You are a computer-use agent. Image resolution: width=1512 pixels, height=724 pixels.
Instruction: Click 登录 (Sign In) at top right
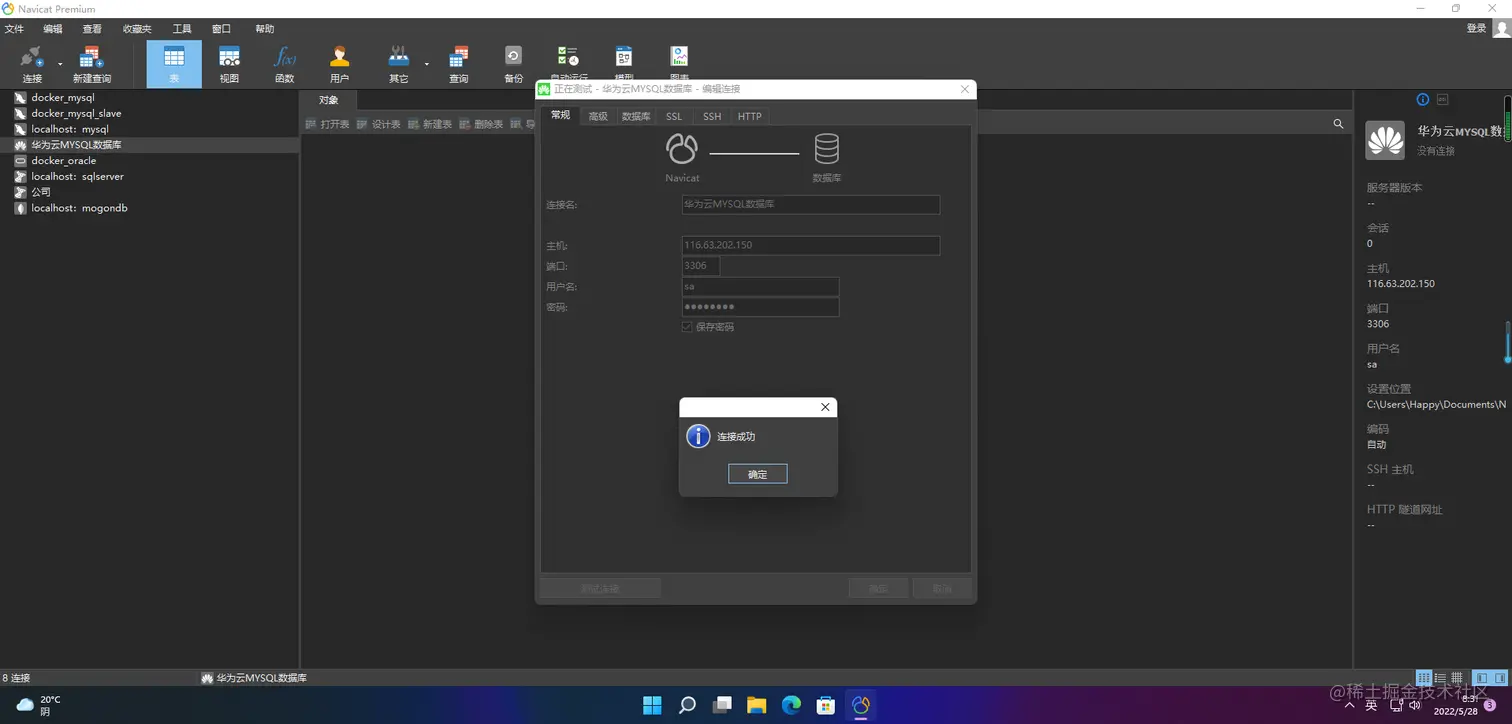[x=1476, y=28]
